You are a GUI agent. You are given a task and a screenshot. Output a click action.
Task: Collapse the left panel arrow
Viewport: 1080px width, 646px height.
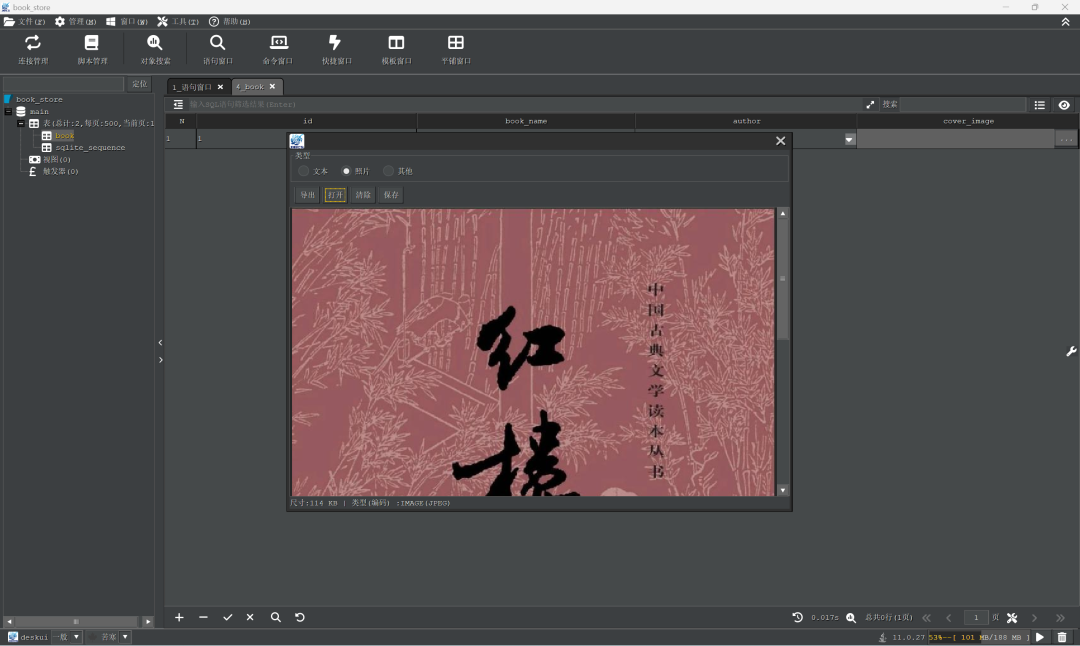[160, 342]
